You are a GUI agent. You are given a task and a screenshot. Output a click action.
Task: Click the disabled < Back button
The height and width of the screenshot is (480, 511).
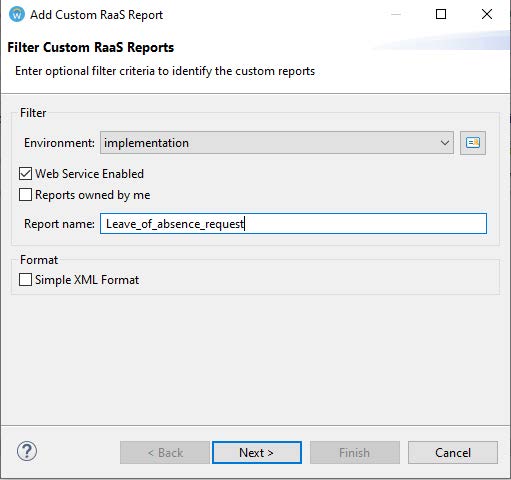[x=165, y=452]
